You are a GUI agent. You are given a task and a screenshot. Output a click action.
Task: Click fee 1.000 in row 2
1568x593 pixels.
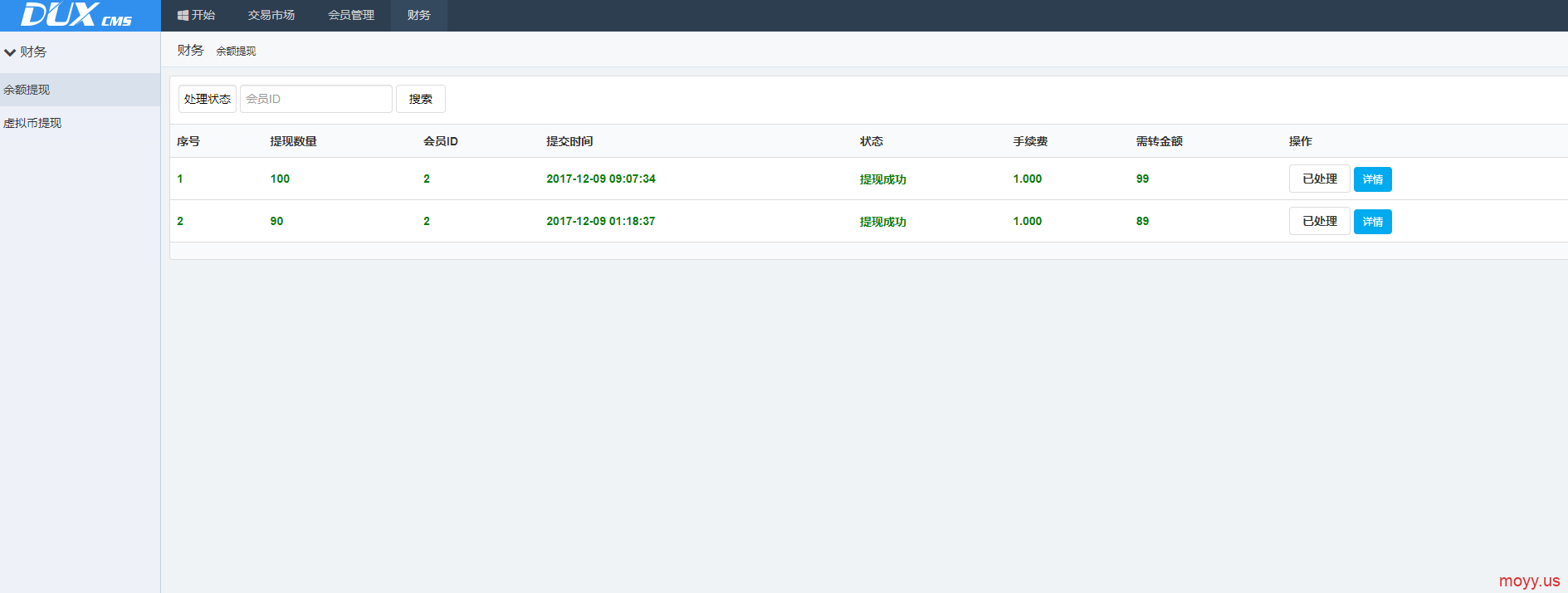tap(1028, 221)
